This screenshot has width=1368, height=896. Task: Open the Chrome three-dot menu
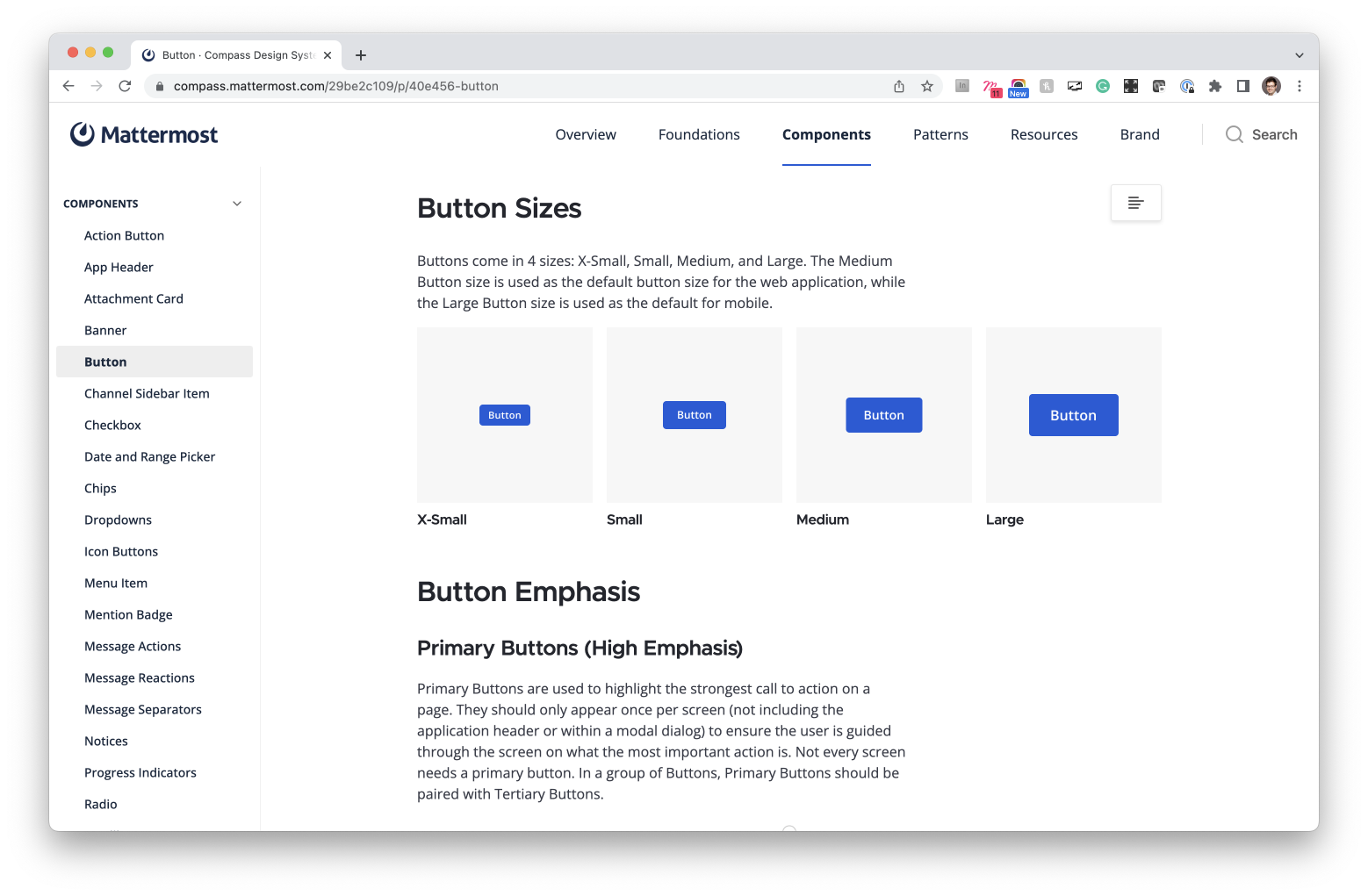coord(1300,86)
